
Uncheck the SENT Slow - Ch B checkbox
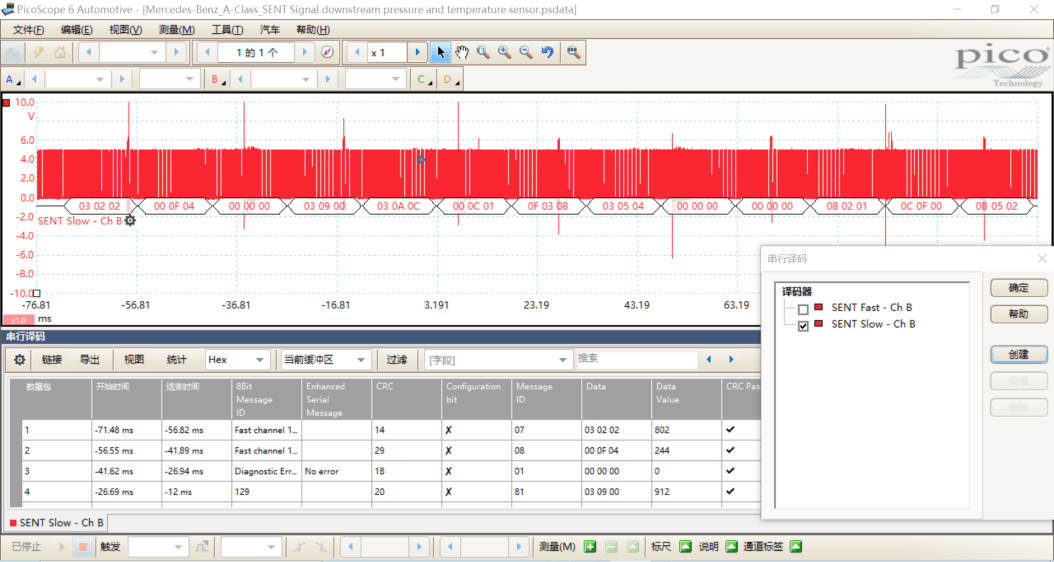pyautogui.click(x=803, y=326)
